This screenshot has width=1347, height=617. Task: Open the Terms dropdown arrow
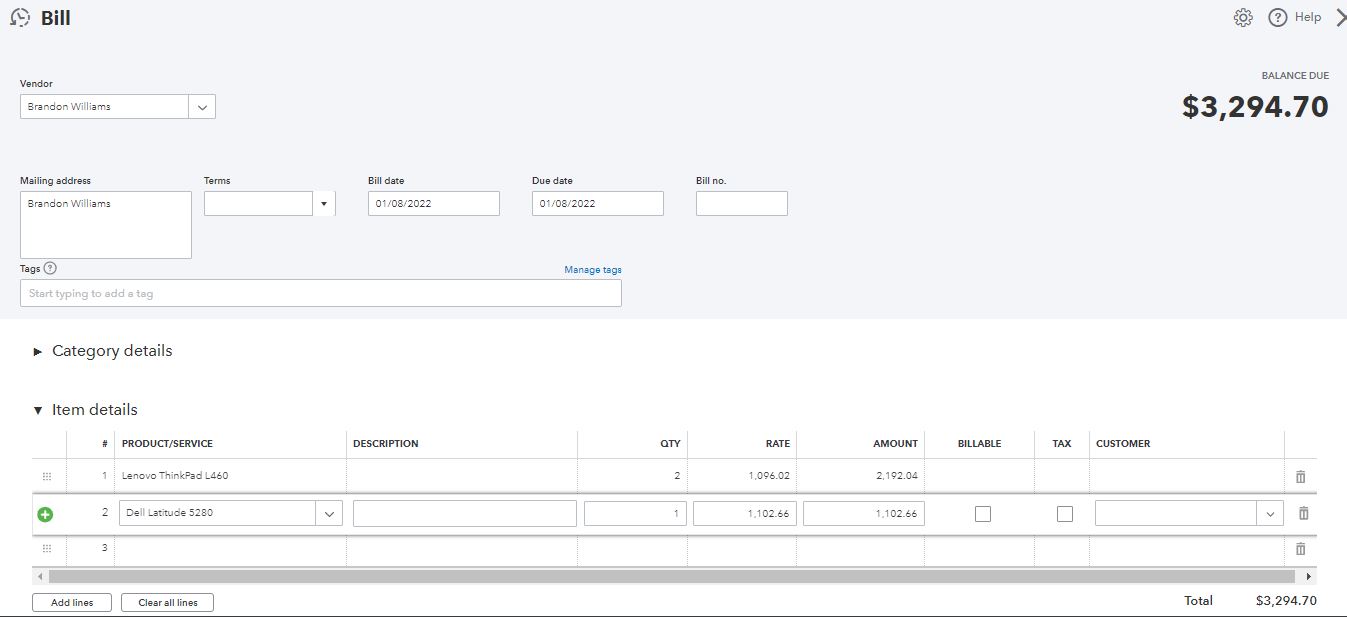tap(324, 204)
